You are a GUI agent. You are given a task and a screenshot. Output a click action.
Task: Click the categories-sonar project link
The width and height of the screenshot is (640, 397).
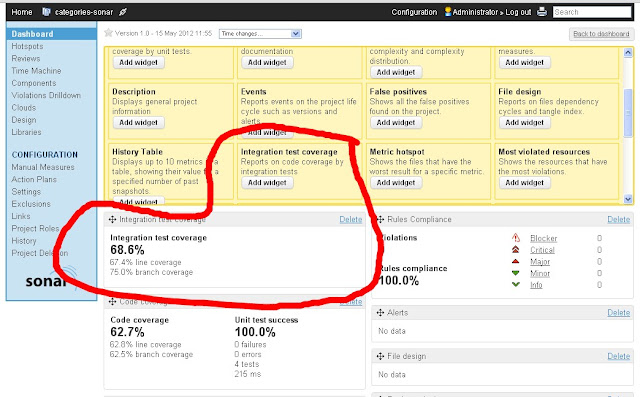[x=84, y=12]
